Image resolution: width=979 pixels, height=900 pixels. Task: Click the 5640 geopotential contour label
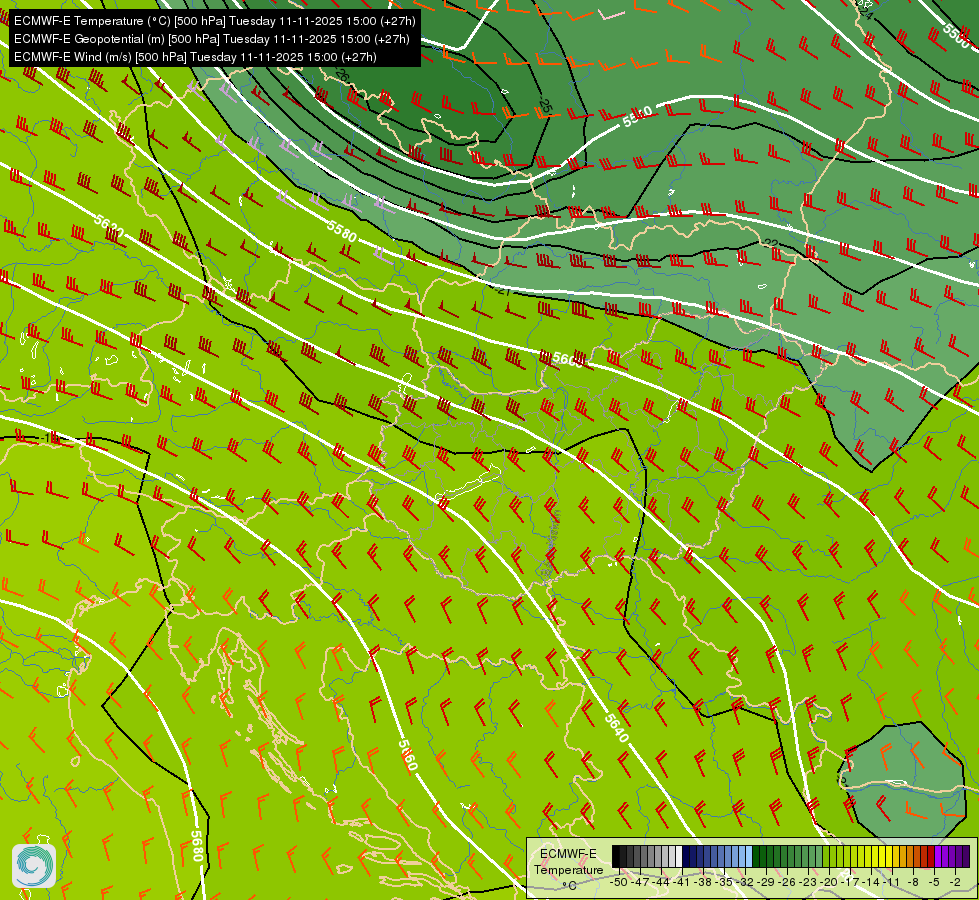click(x=616, y=728)
